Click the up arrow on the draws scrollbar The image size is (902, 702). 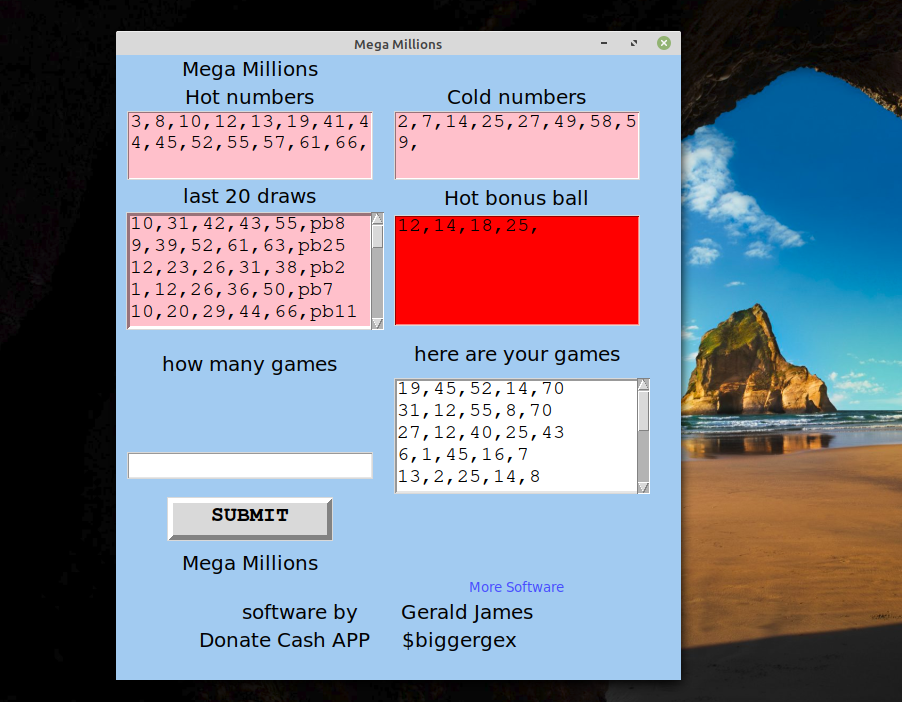pos(377,217)
